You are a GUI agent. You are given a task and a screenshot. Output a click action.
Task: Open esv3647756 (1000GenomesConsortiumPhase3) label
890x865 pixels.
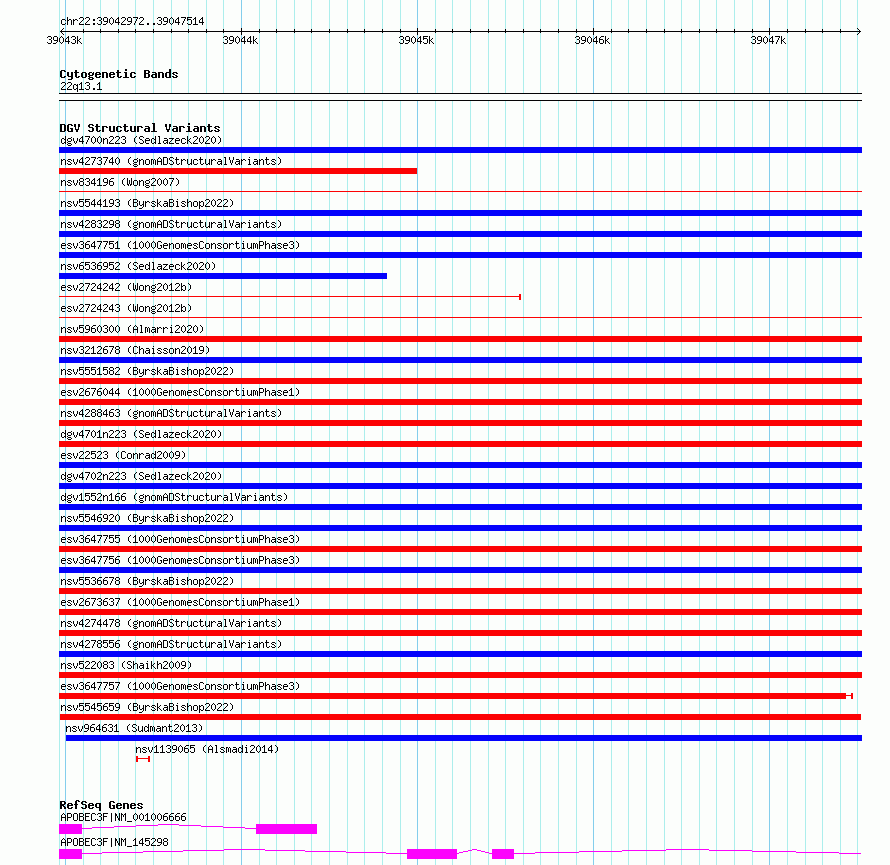(x=180, y=560)
